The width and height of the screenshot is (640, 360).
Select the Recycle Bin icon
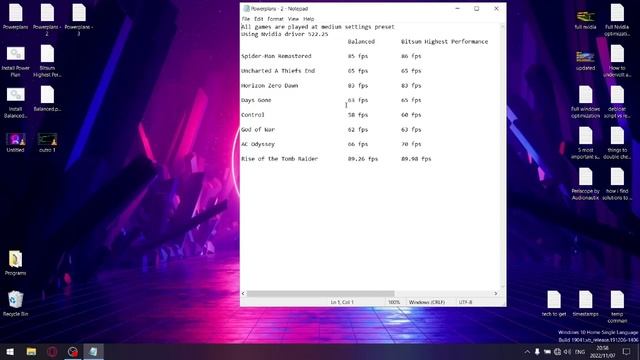pyautogui.click(x=16, y=304)
